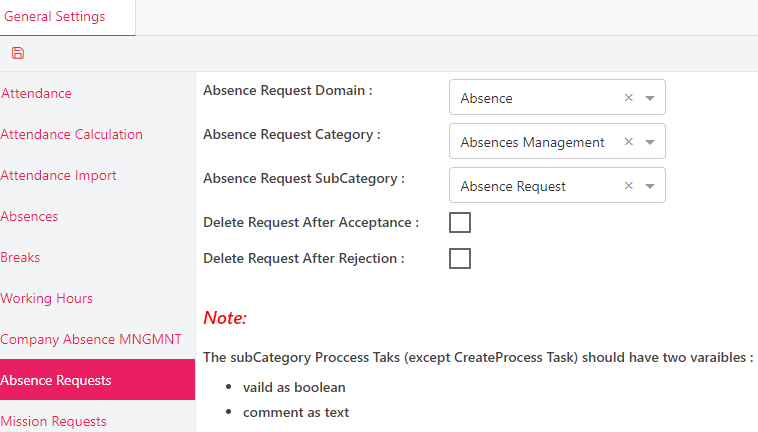Click the save icon in the toolbar

18,53
